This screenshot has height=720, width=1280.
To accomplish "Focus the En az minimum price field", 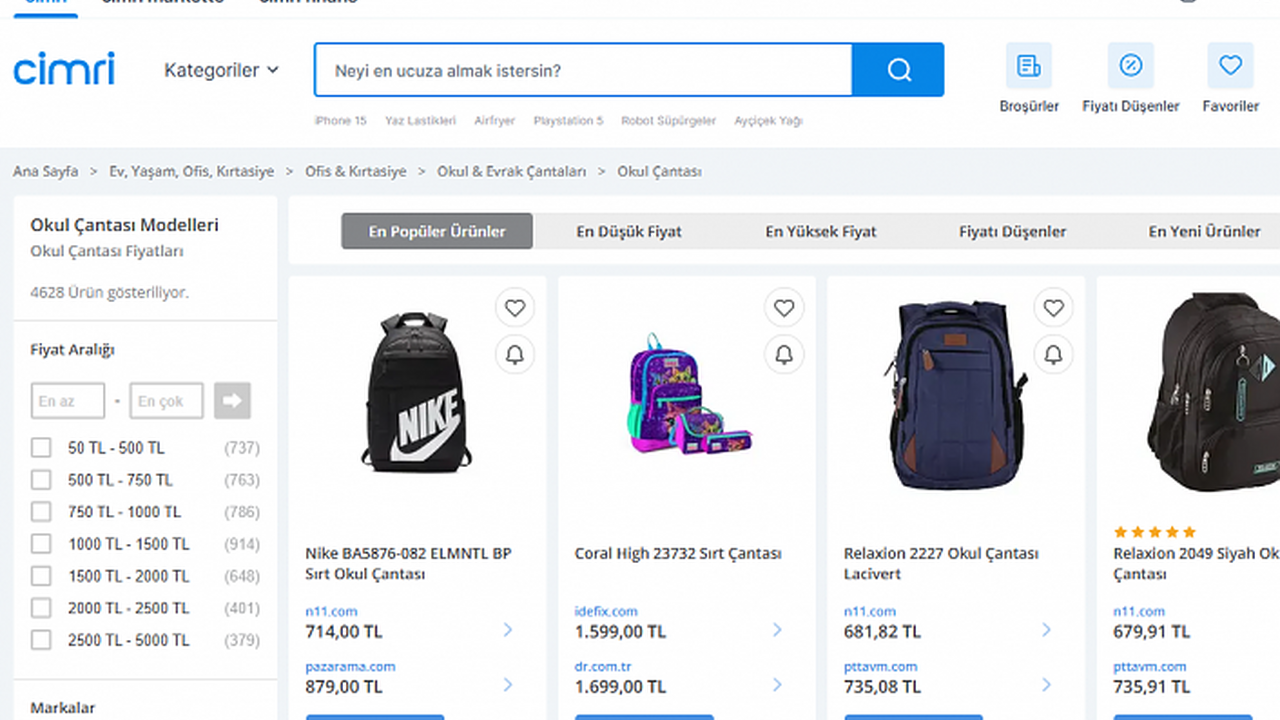I will tap(67, 401).
